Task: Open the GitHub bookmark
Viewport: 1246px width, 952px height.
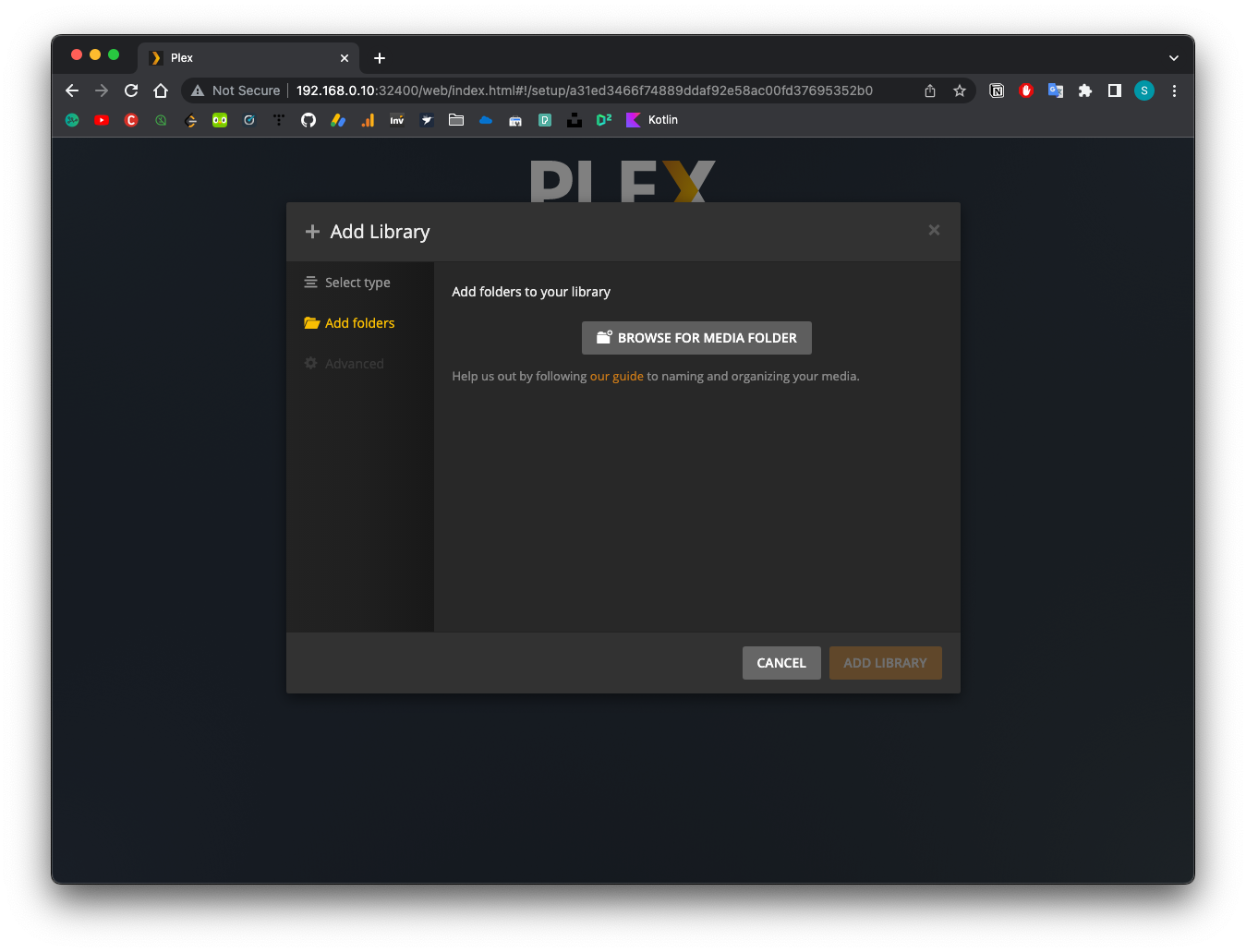Action: pos(308,120)
